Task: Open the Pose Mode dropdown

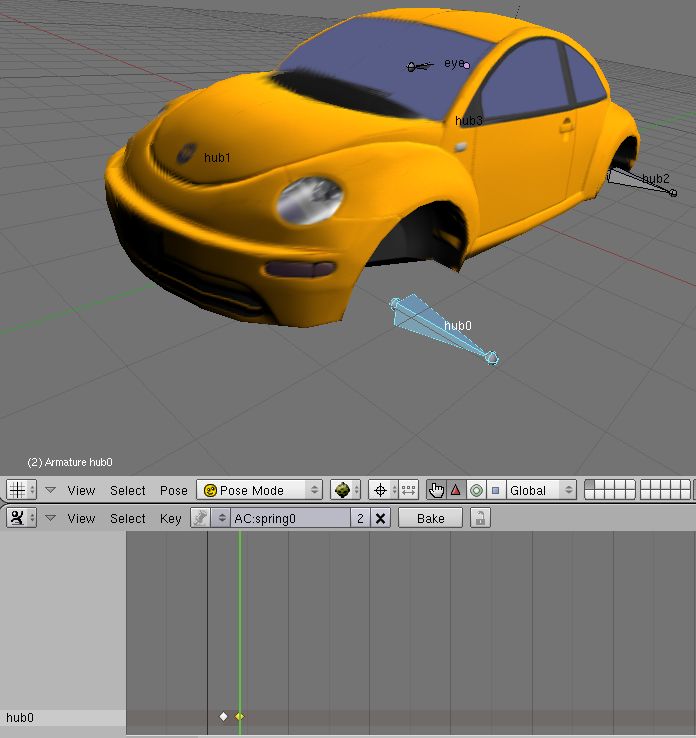Action: (x=259, y=490)
